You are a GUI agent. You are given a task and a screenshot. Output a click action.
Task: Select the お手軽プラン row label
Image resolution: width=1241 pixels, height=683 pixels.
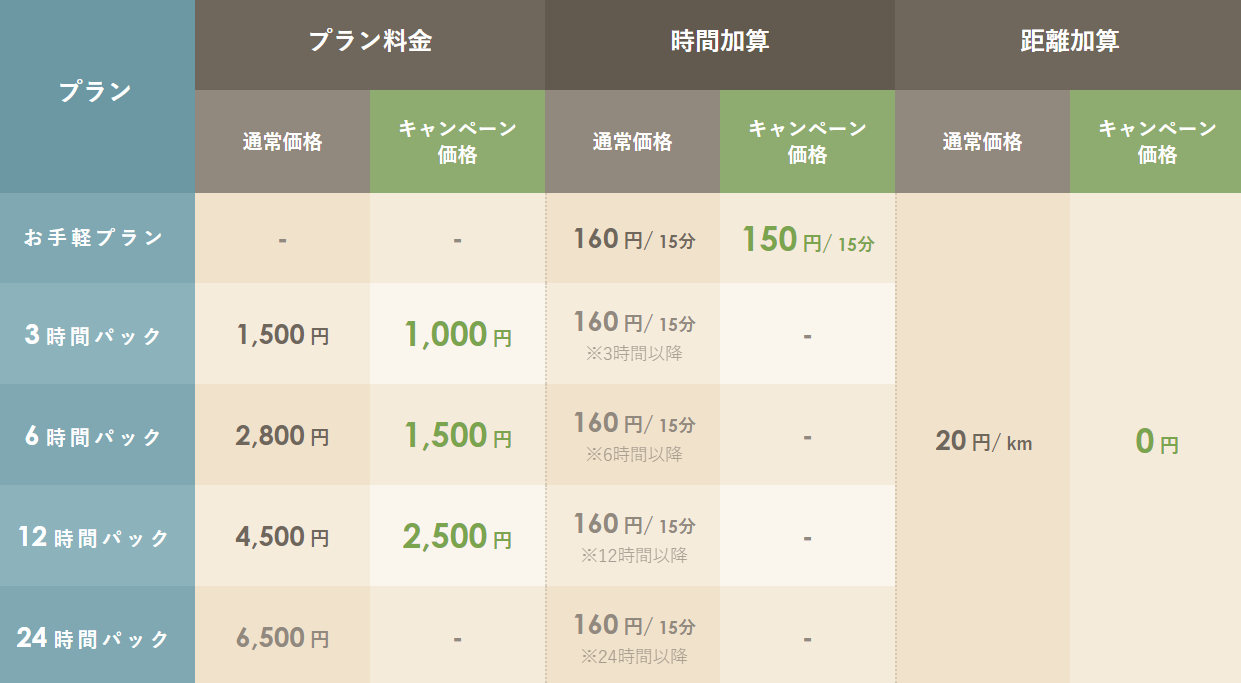96,238
